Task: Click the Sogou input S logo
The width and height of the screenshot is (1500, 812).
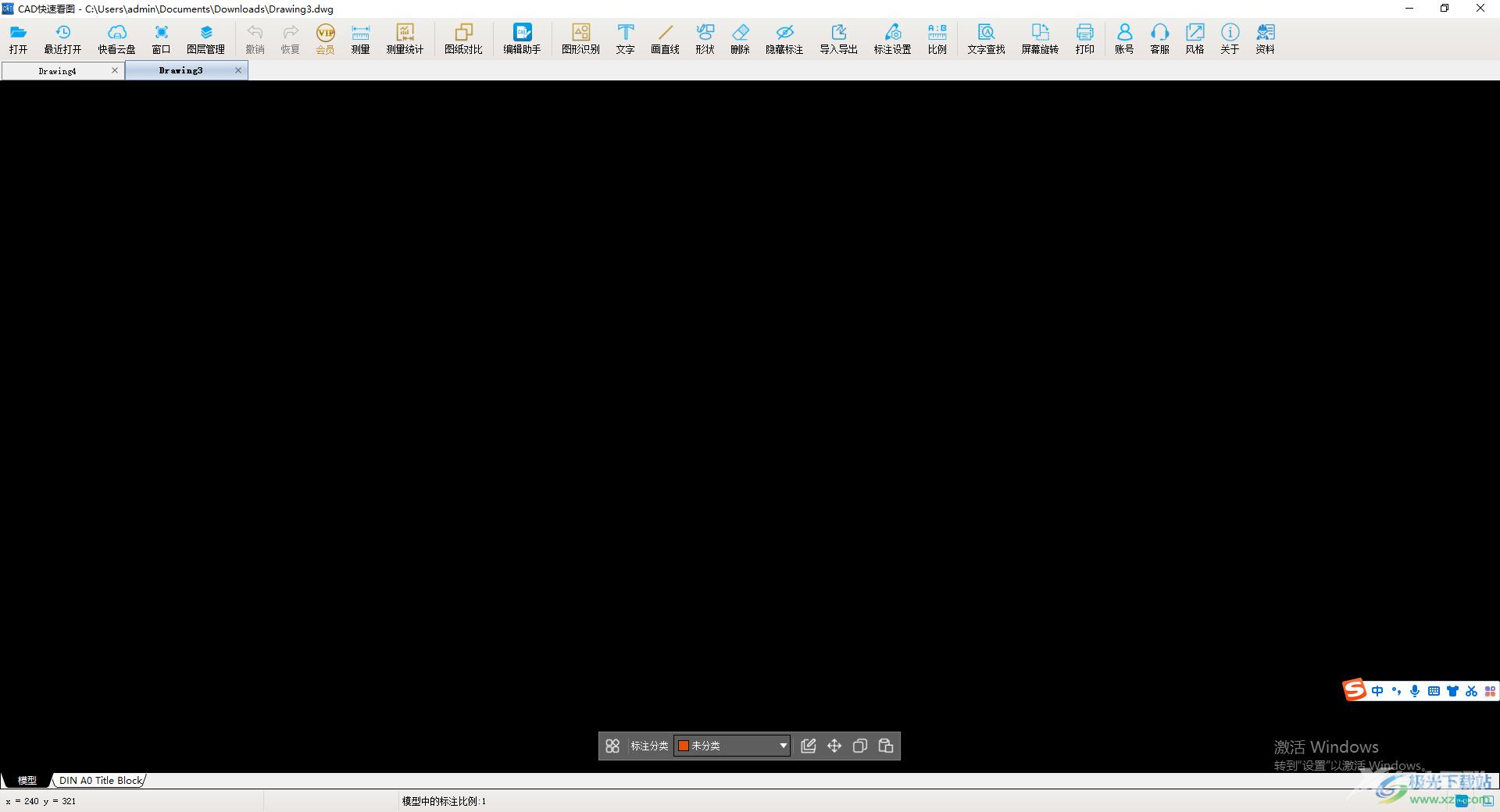Action: coord(1355,689)
